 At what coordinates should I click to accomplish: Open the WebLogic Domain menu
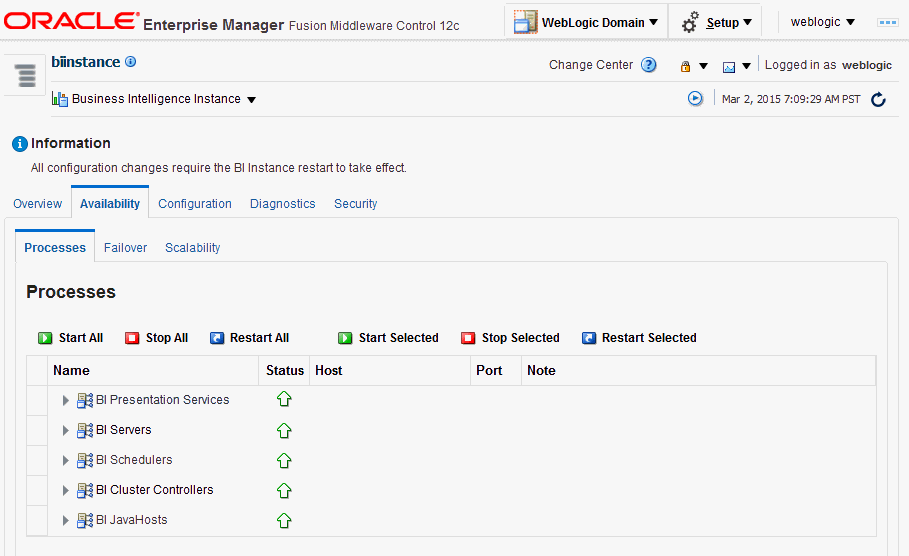pos(587,22)
